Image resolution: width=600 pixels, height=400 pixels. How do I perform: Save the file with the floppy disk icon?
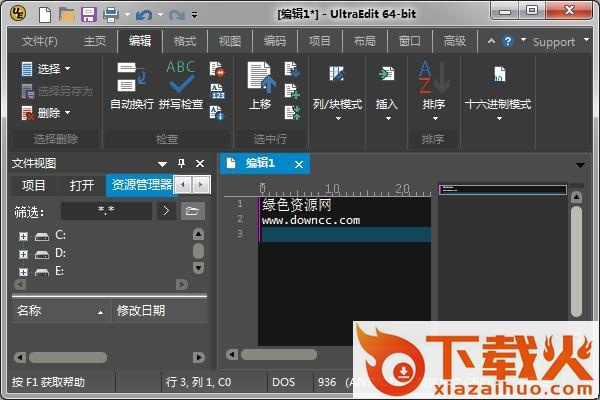pyautogui.click(x=89, y=15)
